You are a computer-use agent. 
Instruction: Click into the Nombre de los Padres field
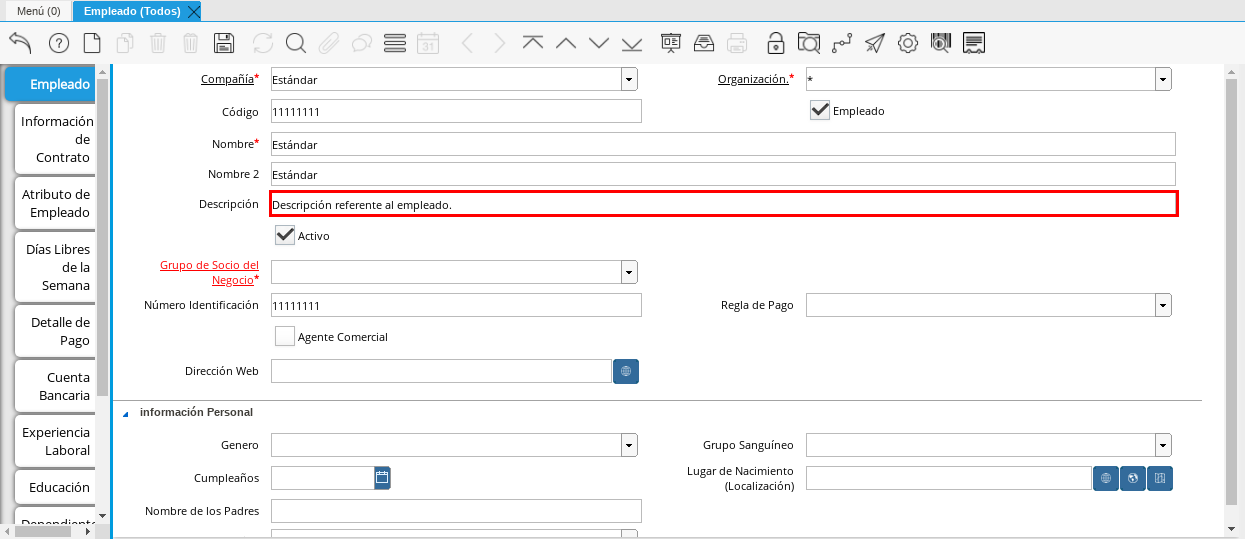pyautogui.click(x=456, y=511)
